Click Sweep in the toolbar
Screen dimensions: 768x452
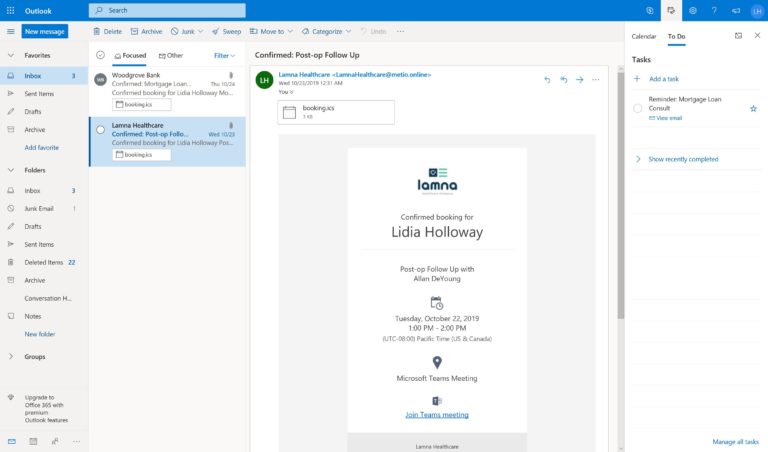click(x=226, y=31)
